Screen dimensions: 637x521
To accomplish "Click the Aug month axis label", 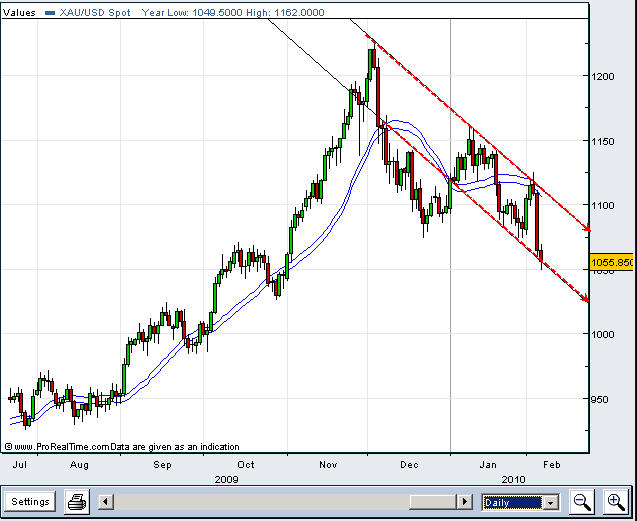I will pyautogui.click(x=79, y=465).
